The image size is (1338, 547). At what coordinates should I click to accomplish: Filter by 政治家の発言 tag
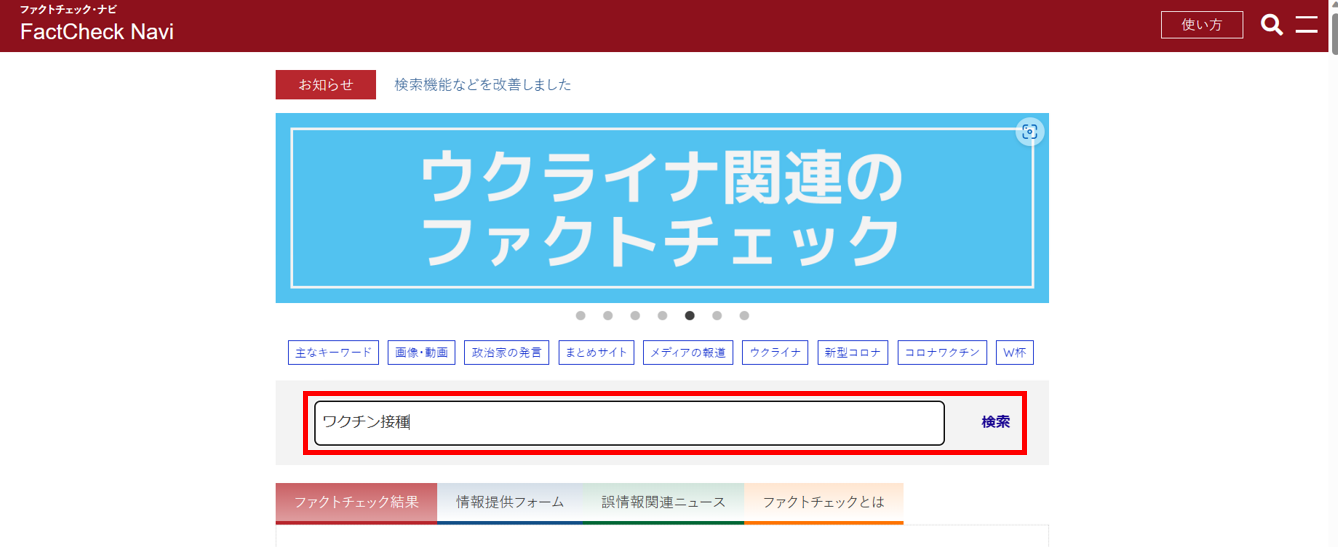point(507,353)
